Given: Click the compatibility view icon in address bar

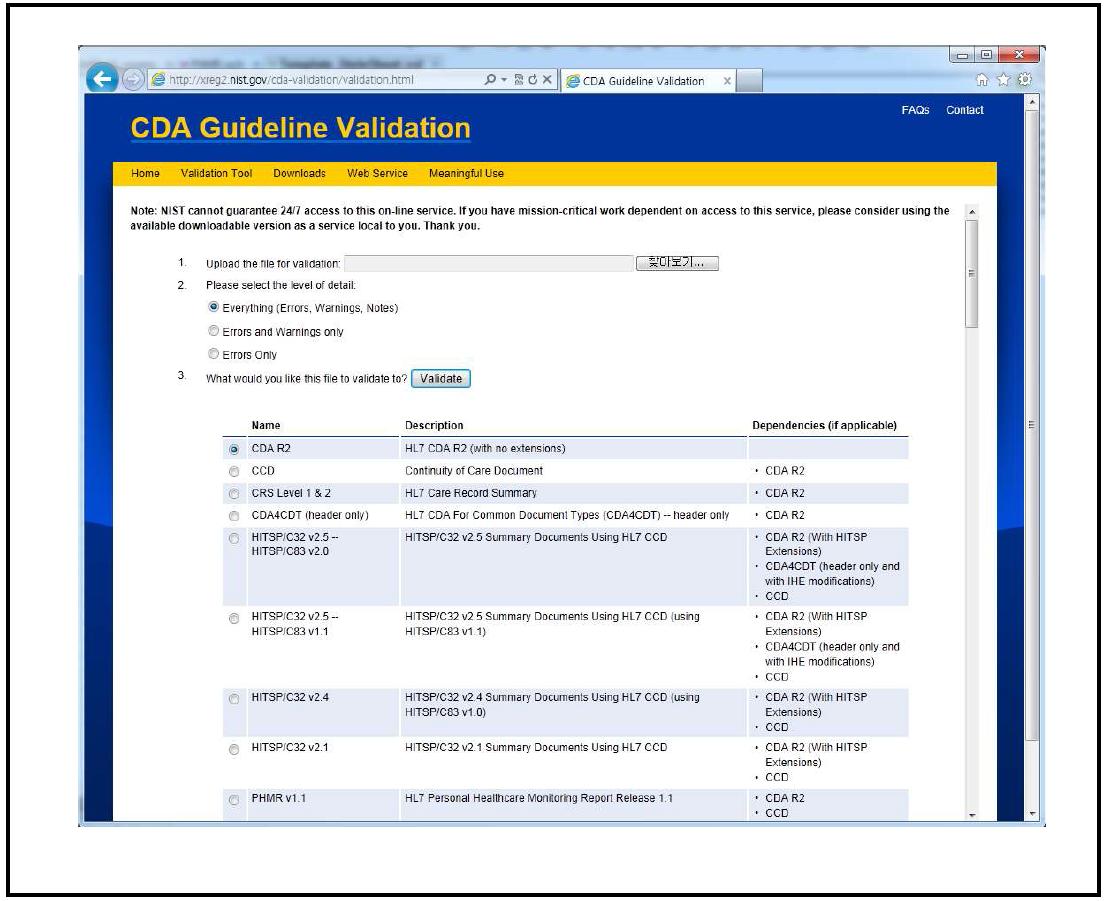Looking at the screenshot, I should pos(519,81).
